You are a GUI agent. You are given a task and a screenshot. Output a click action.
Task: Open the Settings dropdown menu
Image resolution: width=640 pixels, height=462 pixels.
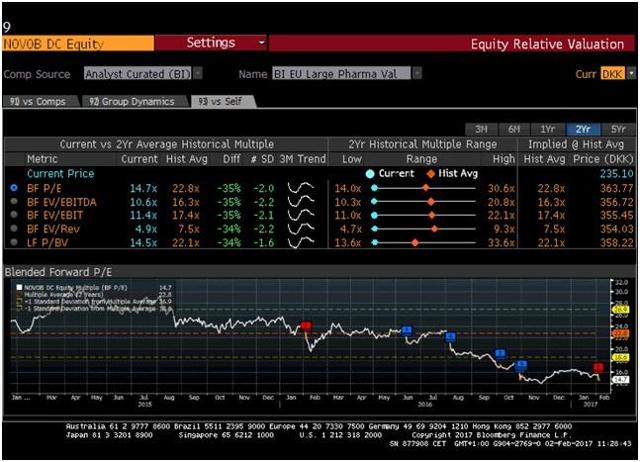(211, 43)
